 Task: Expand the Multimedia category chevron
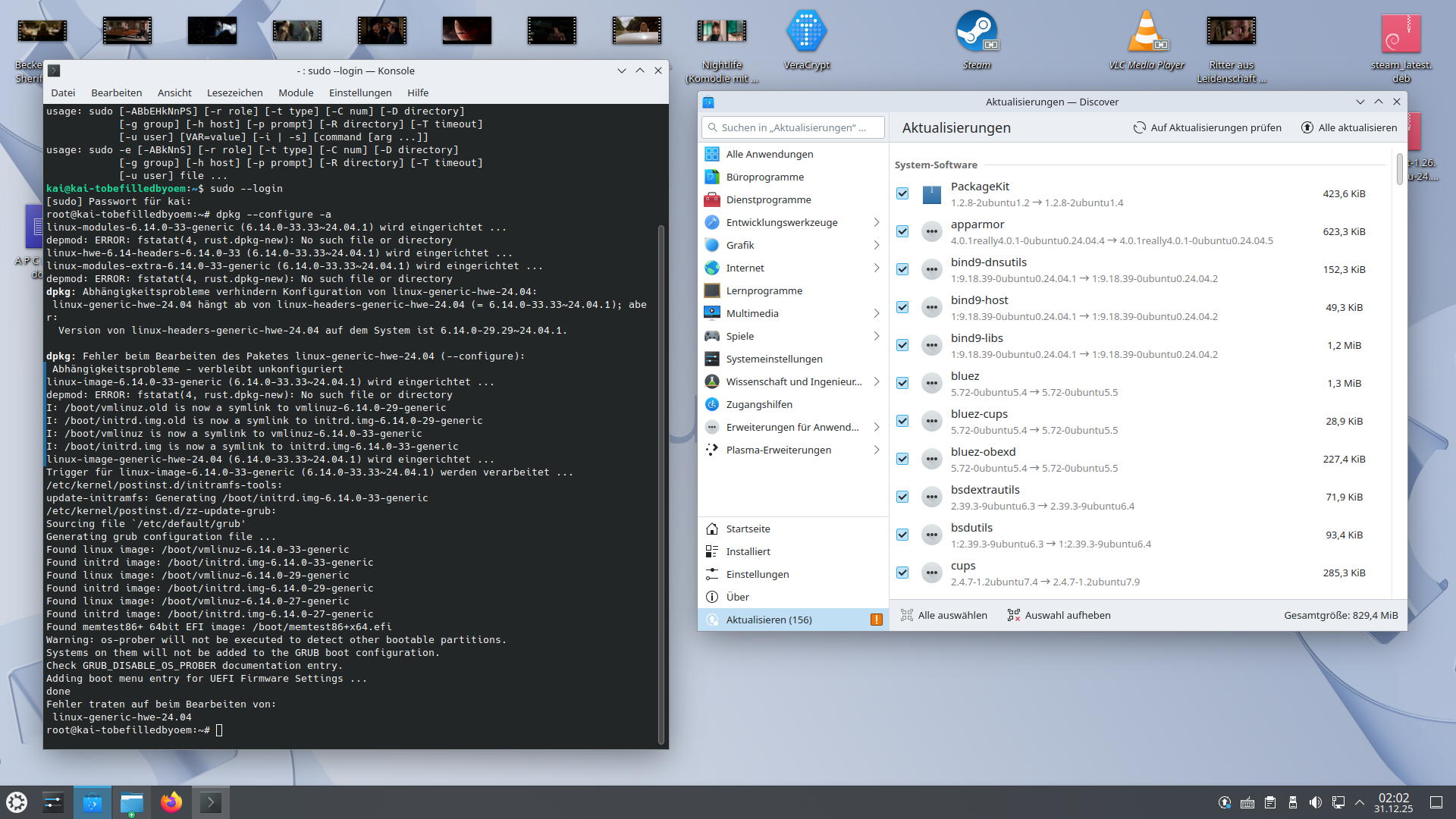tap(876, 313)
